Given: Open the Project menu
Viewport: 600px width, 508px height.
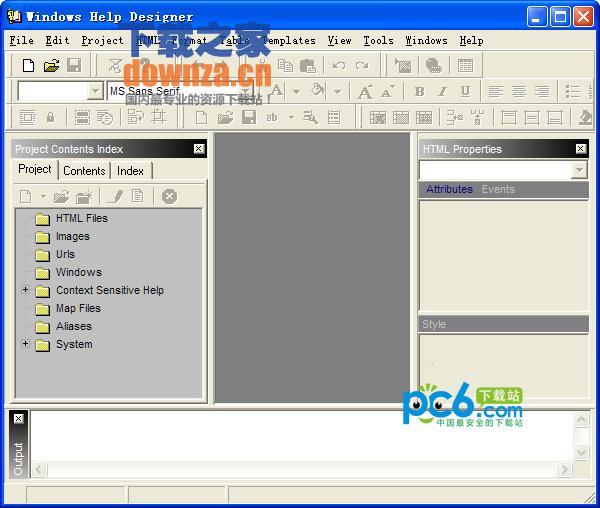Looking at the screenshot, I should [102, 40].
